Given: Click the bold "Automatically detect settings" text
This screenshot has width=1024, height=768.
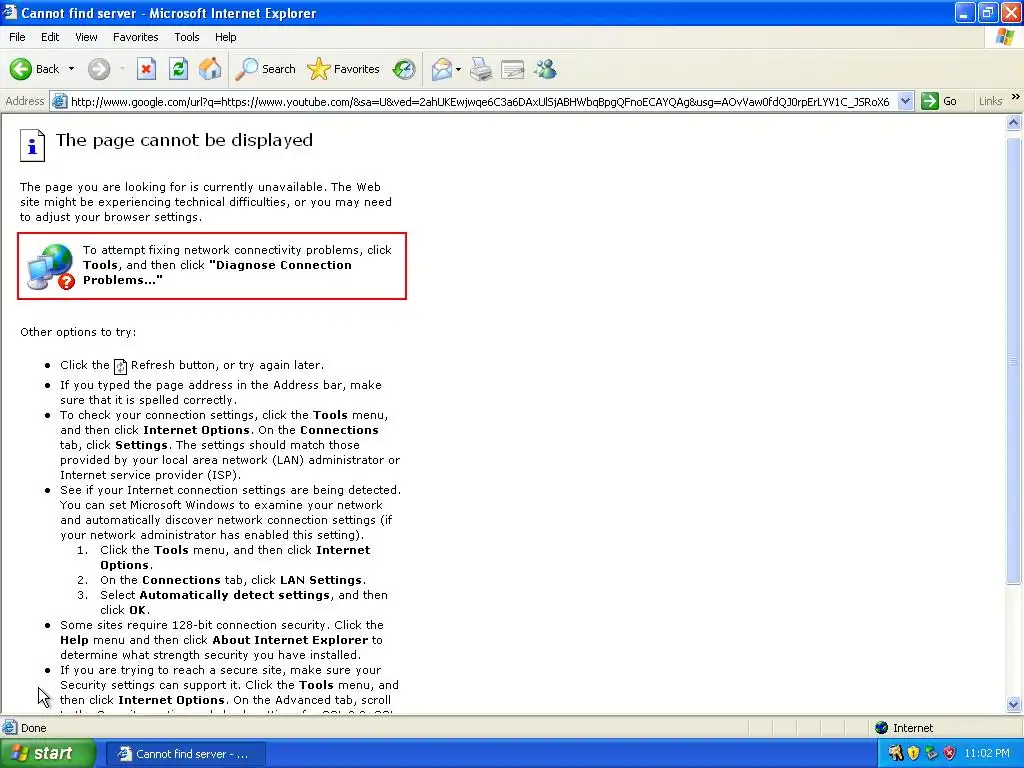Looking at the screenshot, I should (234, 595).
